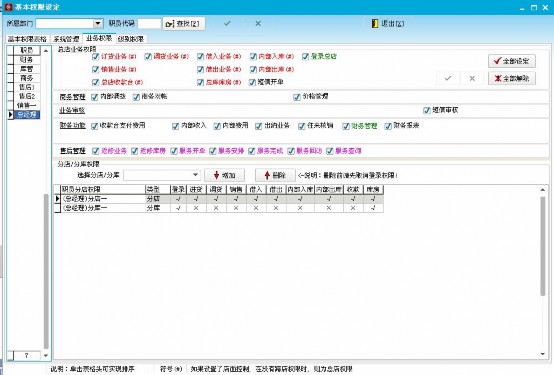The height and width of the screenshot is (375, 554).
Task: Click the 删除 delete button with up arrow
Action: pyautogui.click(x=275, y=175)
